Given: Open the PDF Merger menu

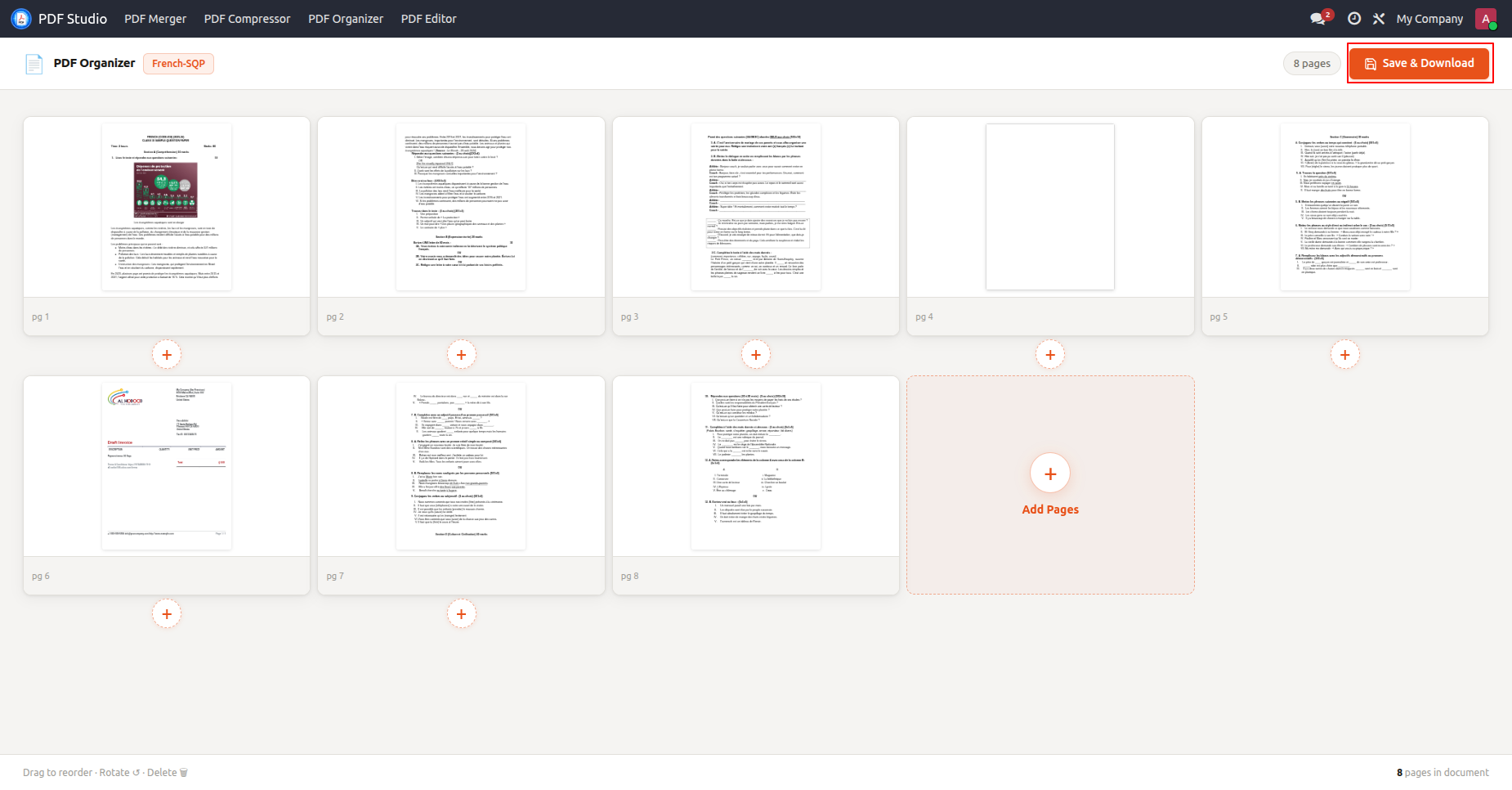Looking at the screenshot, I should click(x=155, y=19).
